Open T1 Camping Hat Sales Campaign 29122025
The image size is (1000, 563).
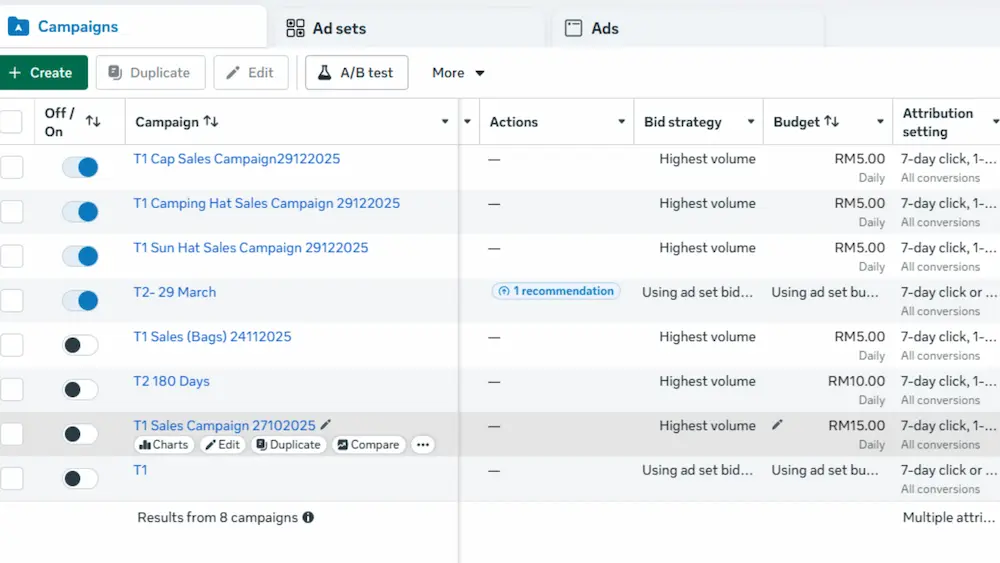pyautogui.click(x=267, y=203)
